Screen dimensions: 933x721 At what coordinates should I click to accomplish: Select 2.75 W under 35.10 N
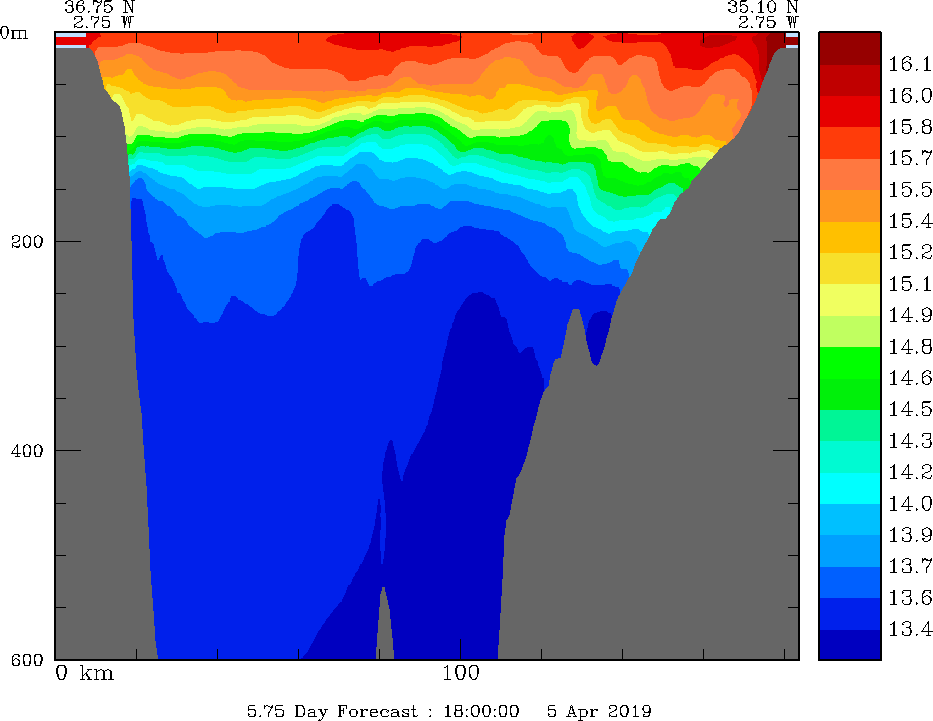tap(768, 23)
